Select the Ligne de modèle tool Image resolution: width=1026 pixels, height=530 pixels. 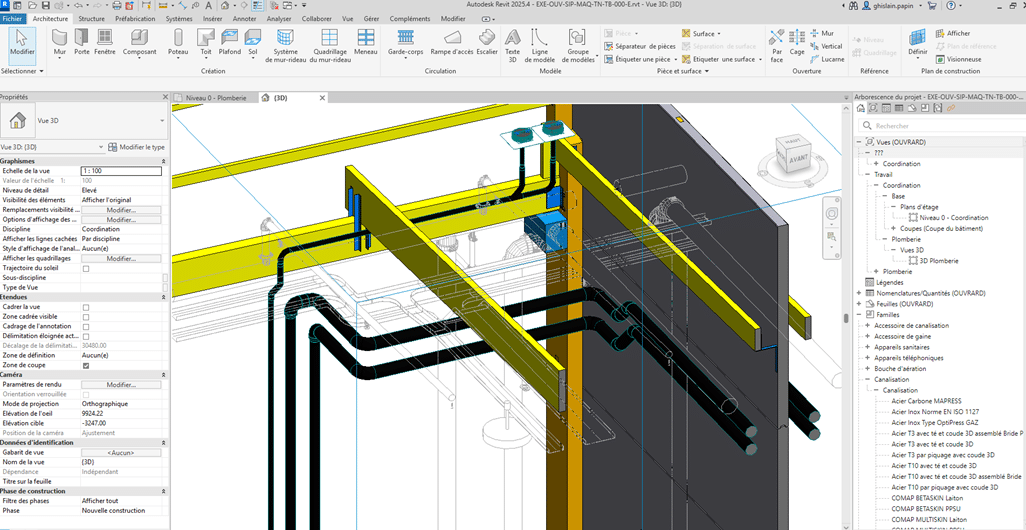click(x=540, y=45)
